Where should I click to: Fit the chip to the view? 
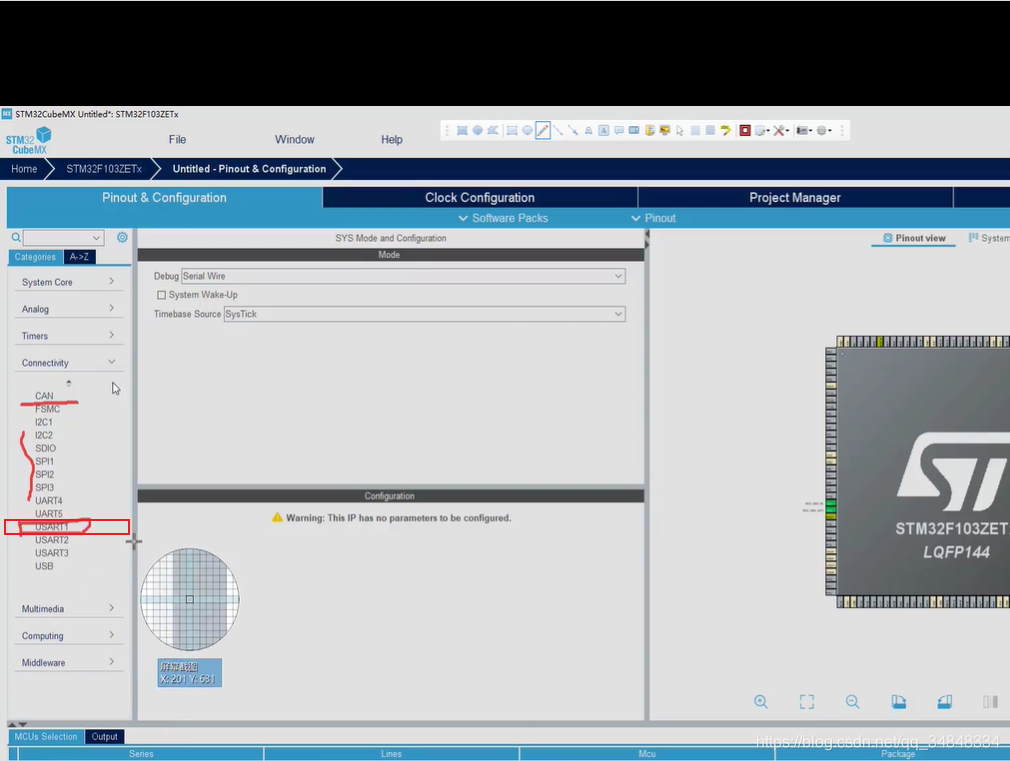tap(806, 702)
